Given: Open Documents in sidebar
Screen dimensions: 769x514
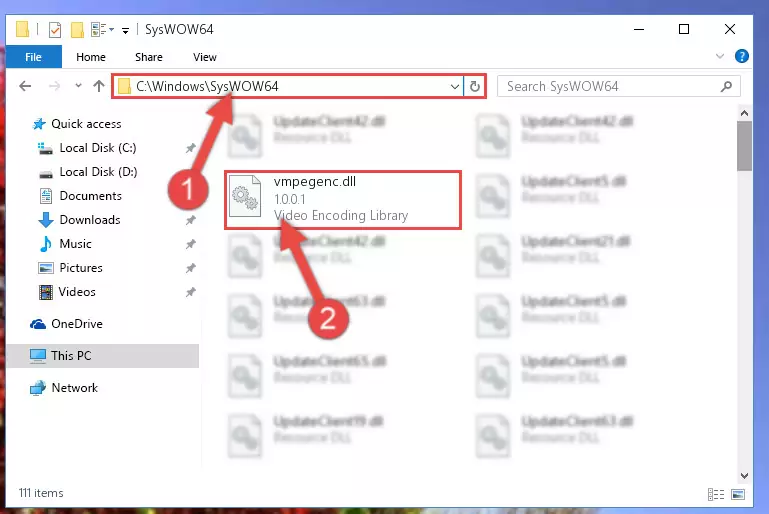Looking at the screenshot, I should click(90, 196).
